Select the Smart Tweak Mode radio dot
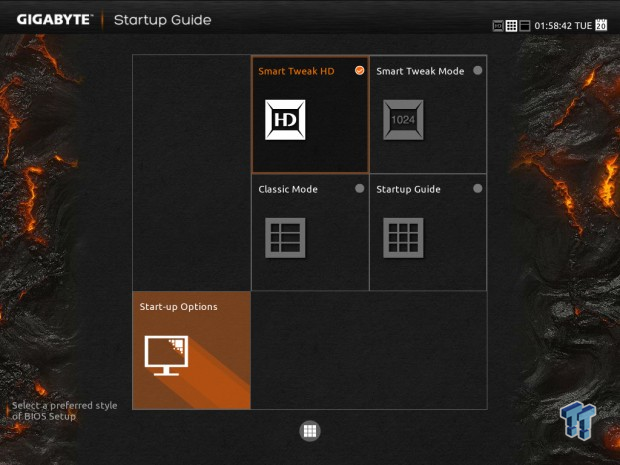Screen dimensions: 620x465 click(x=478, y=70)
